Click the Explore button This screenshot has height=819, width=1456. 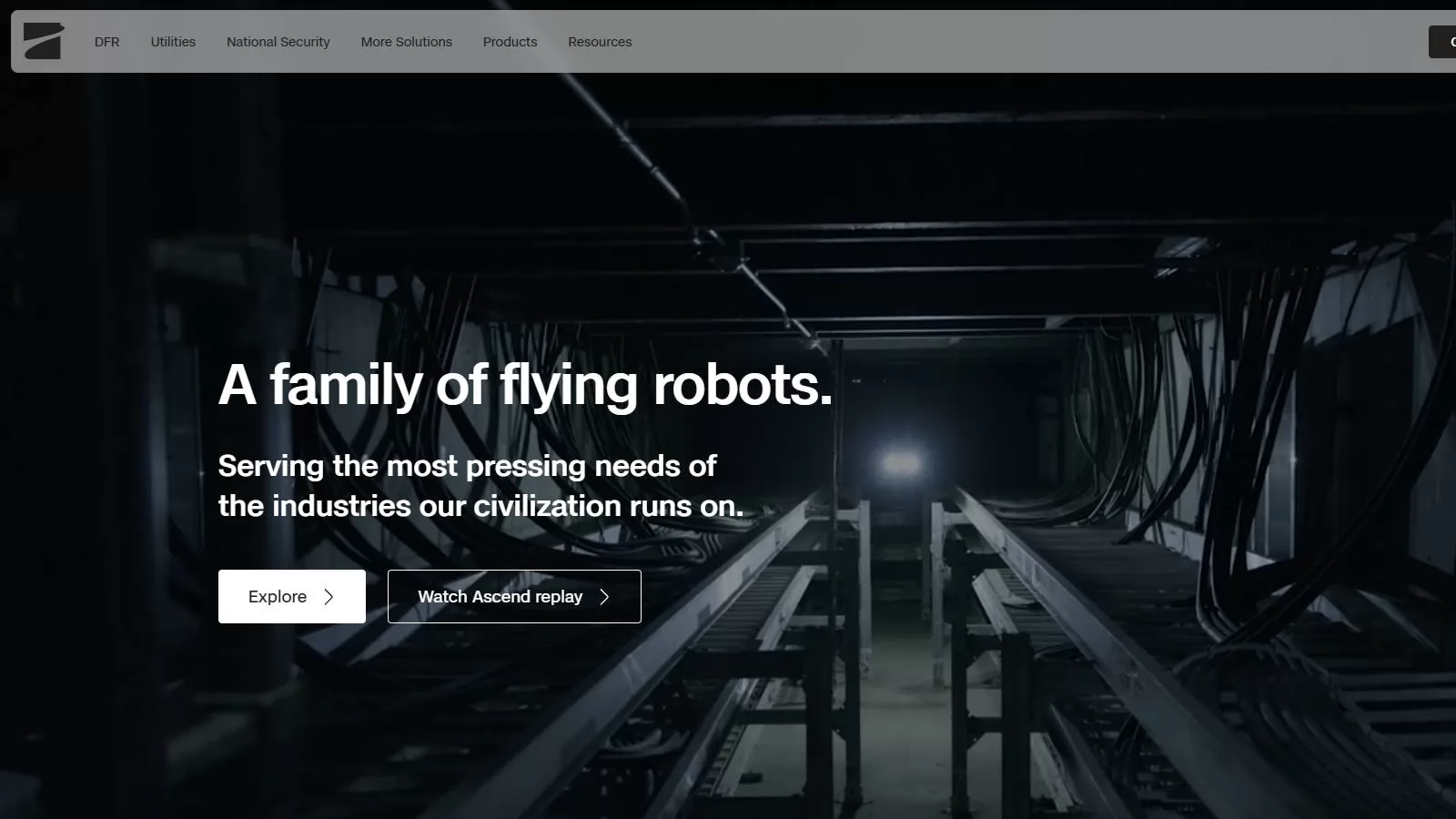[291, 596]
